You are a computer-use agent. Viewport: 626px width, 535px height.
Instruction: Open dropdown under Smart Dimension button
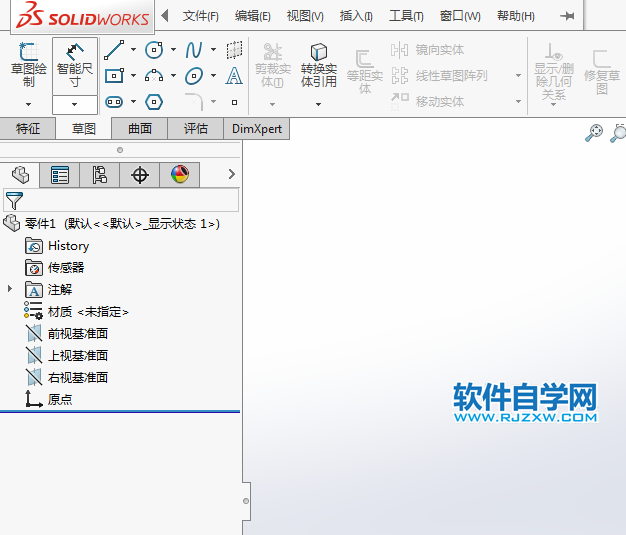coord(75,105)
